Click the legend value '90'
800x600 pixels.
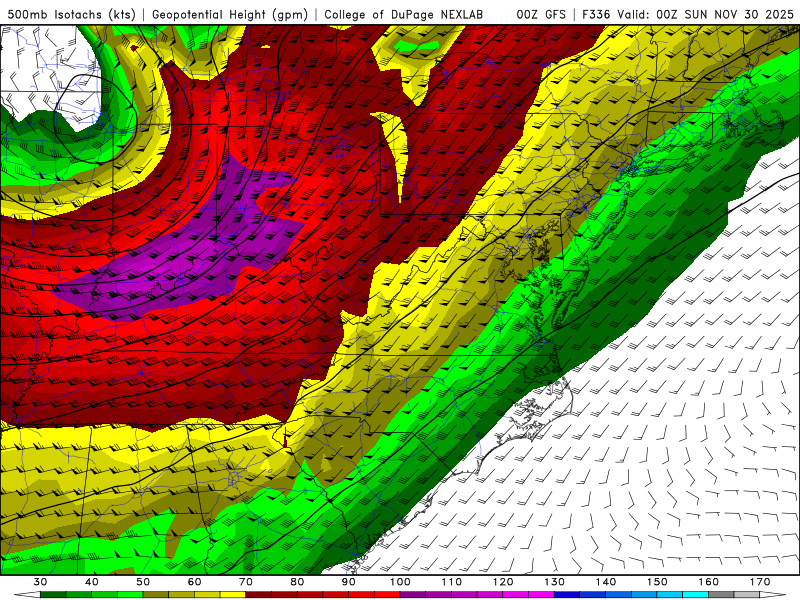coord(348,582)
